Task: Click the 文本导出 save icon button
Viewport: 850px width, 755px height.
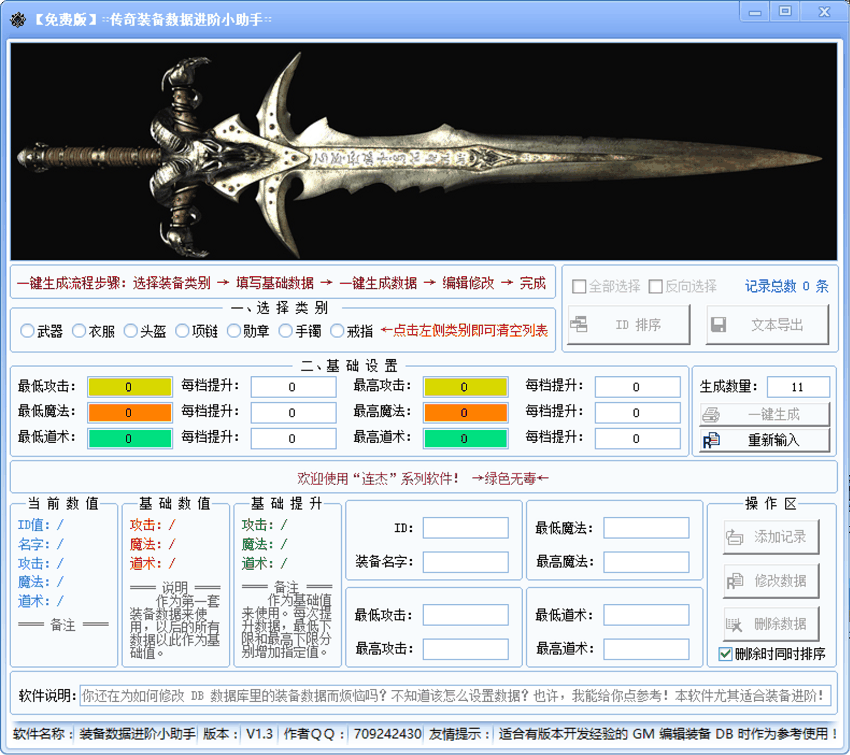Action: (768, 325)
